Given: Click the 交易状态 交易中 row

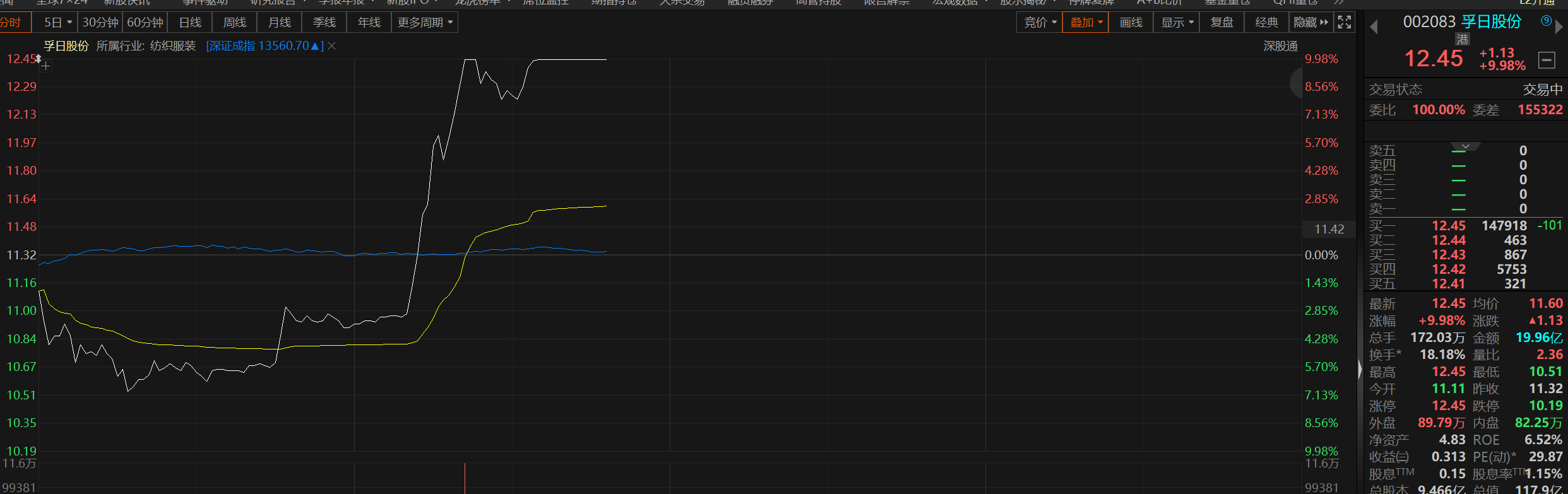Looking at the screenshot, I should [1466, 90].
